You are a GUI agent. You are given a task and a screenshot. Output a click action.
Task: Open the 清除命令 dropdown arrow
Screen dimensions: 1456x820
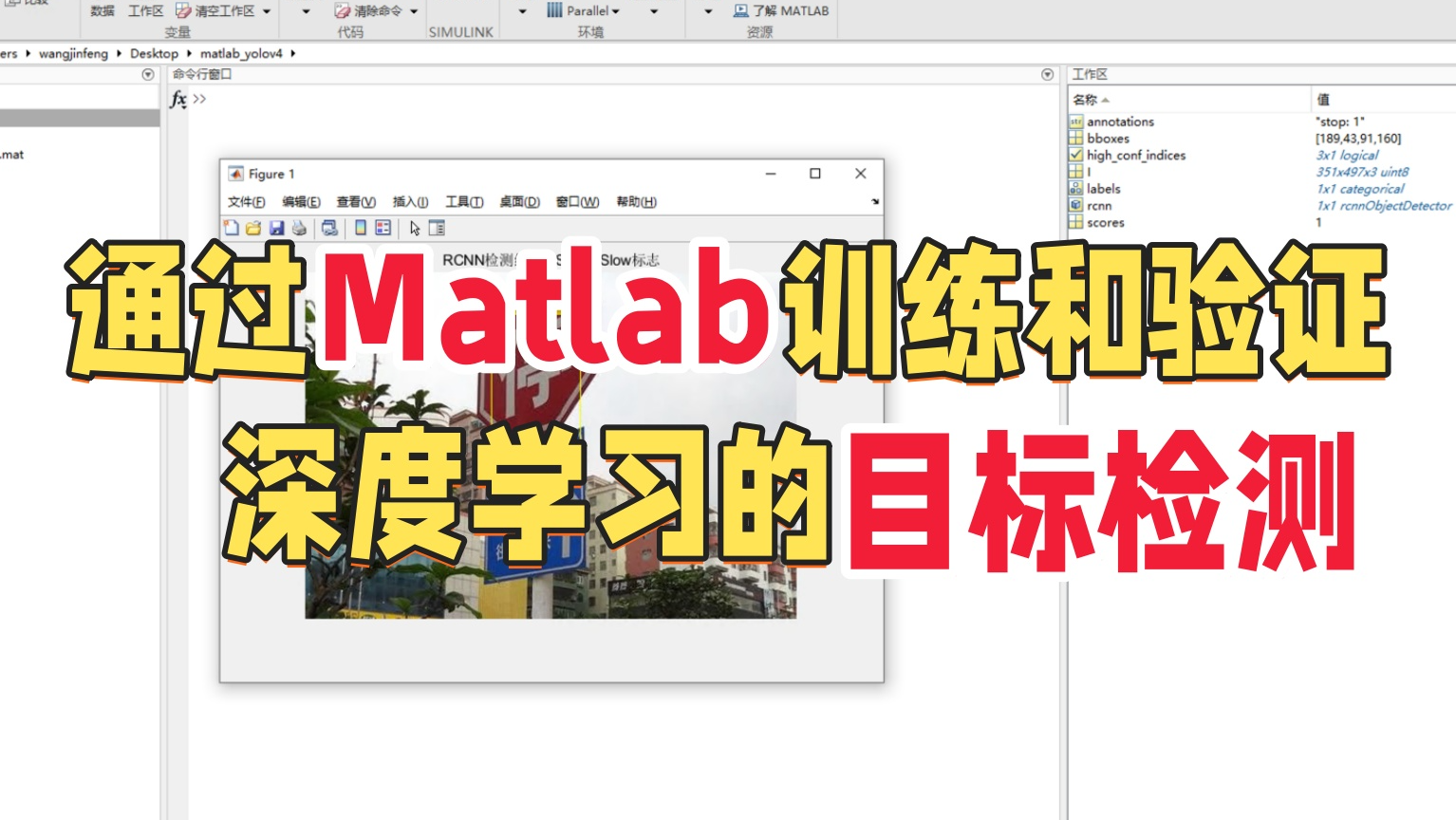coord(414,11)
